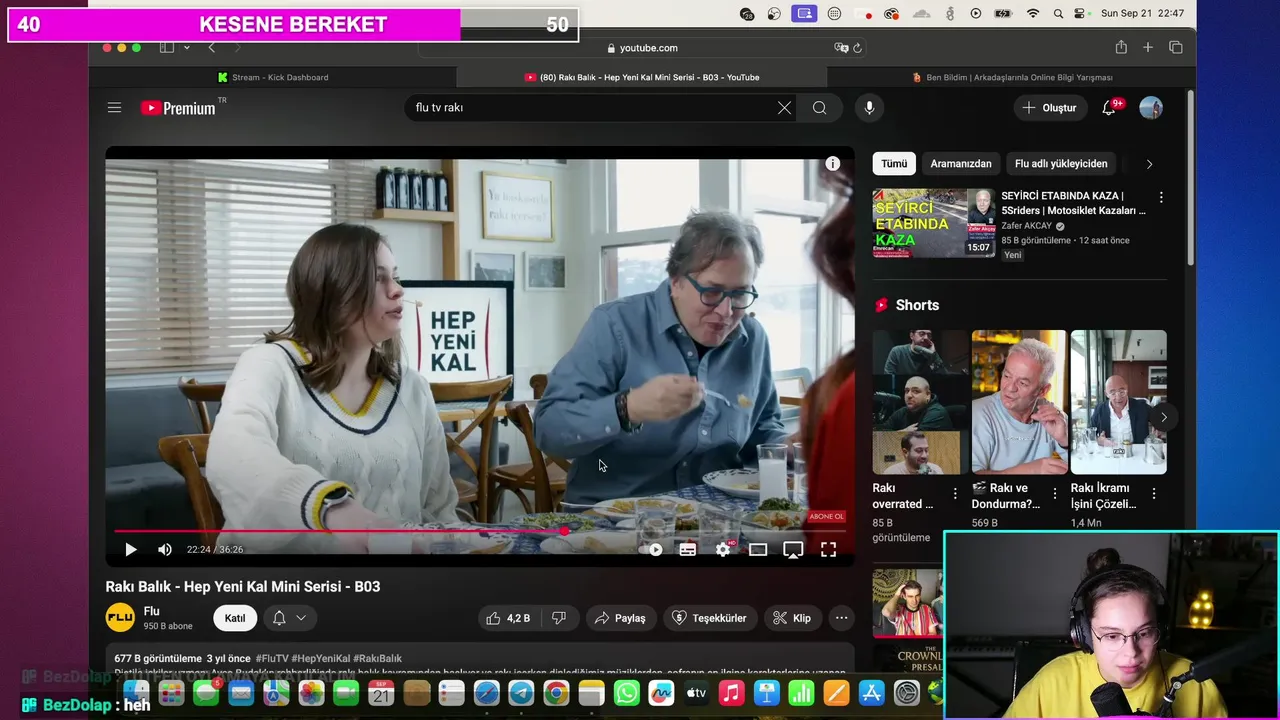
Task: Open the bell notification preference dropdown
Action: [289, 618]
